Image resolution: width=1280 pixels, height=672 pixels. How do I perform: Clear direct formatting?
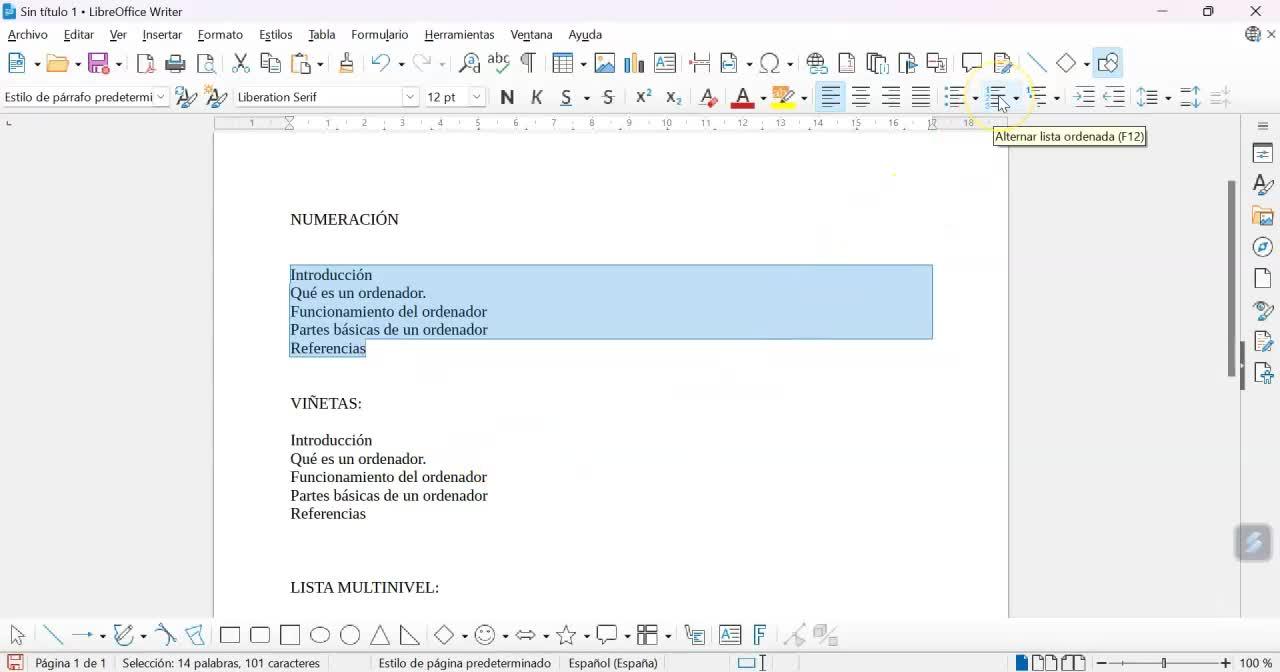(x=708, y=97)
